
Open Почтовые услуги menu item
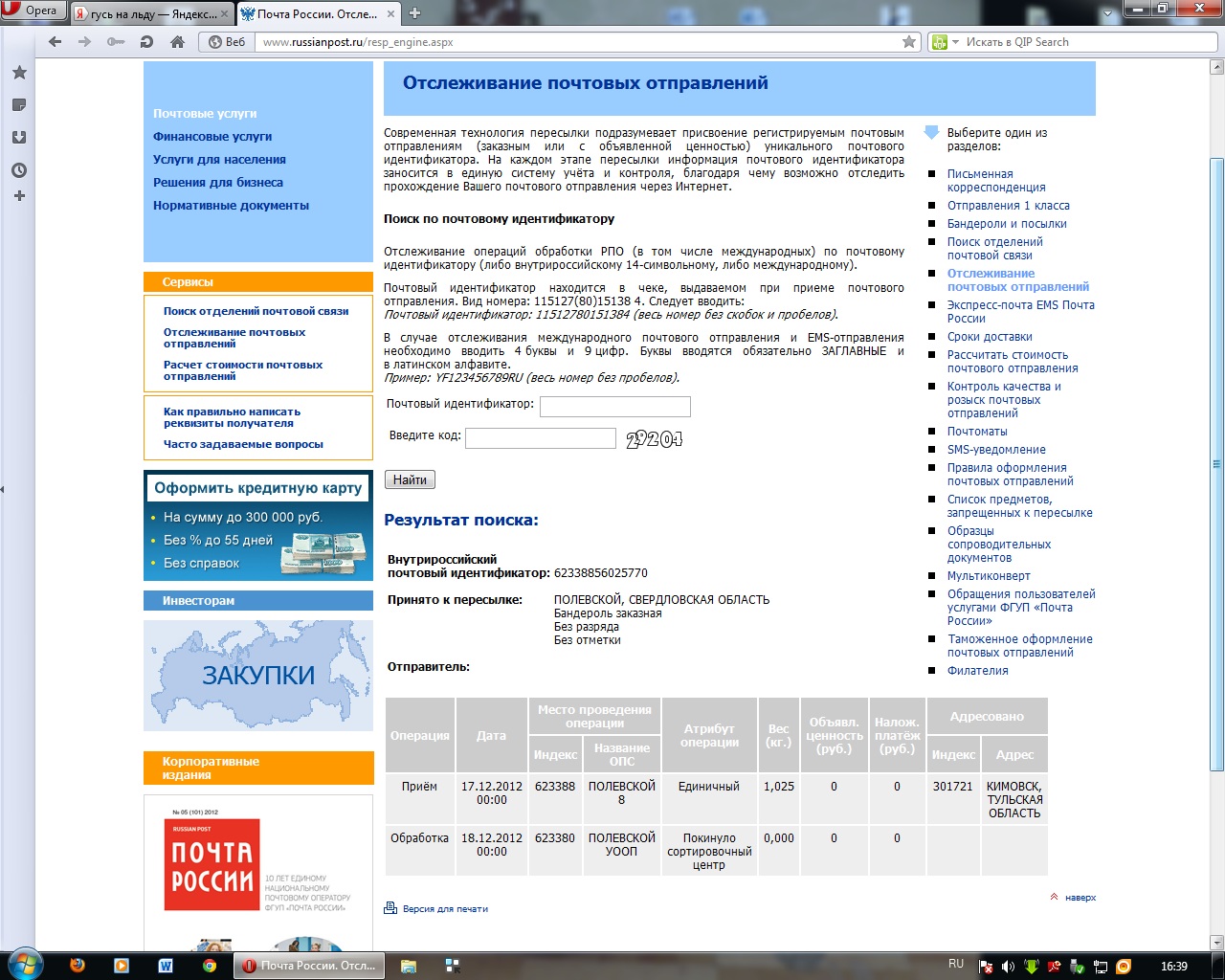tap(205, 113)
